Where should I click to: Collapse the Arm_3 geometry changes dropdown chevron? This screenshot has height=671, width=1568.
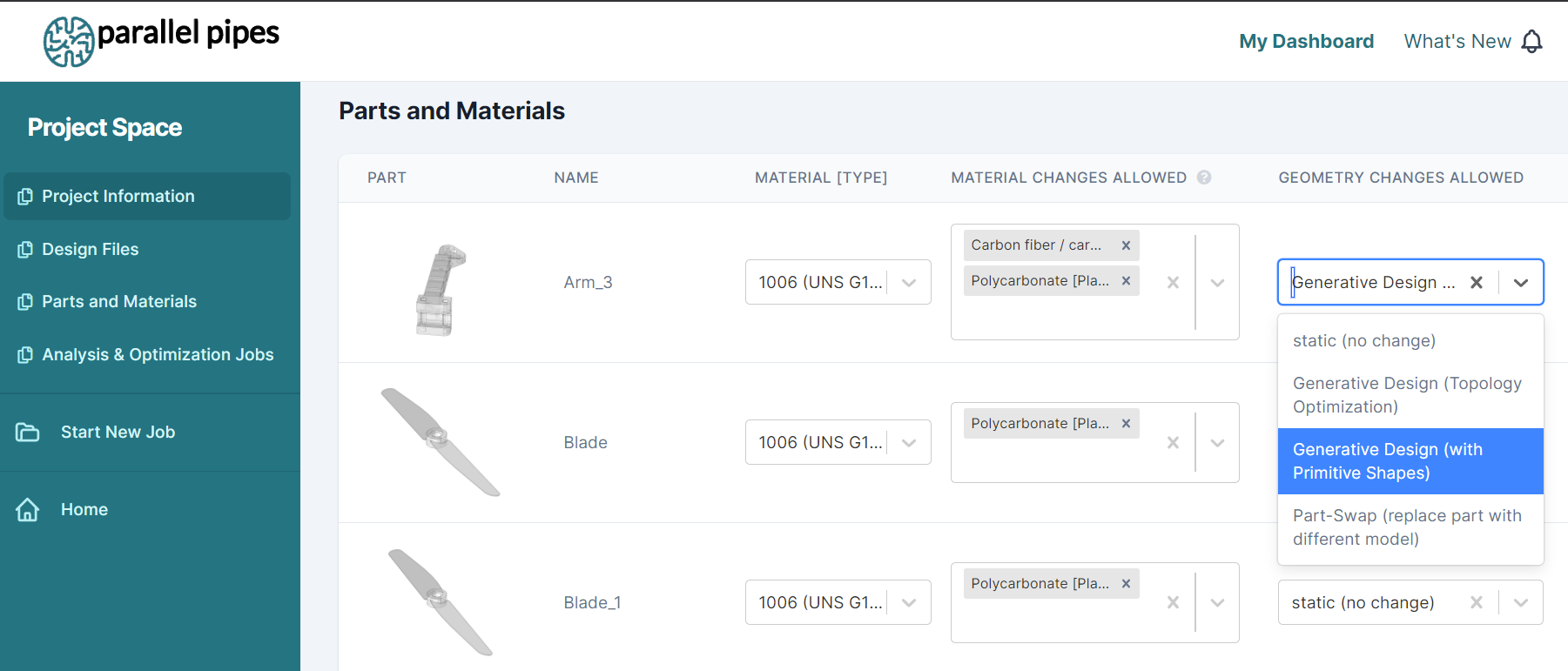1521,282
